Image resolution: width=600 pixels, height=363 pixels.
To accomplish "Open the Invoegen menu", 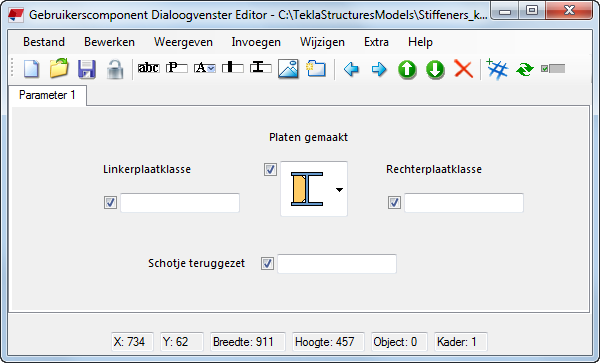I will click(x=256, y=42).
